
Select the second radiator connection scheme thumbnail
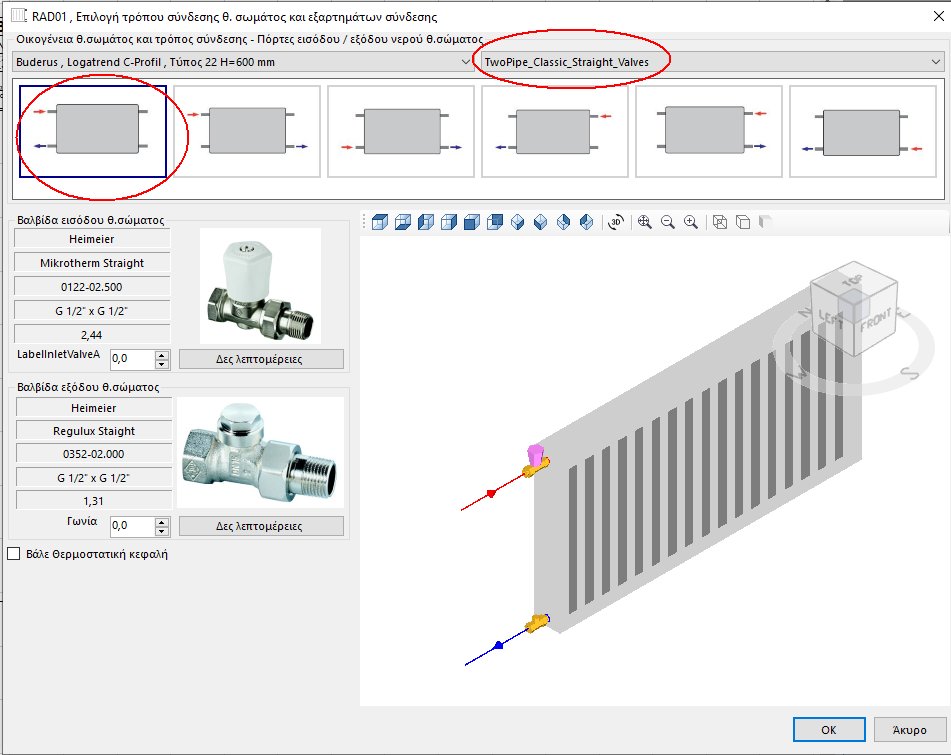[248, 131]
